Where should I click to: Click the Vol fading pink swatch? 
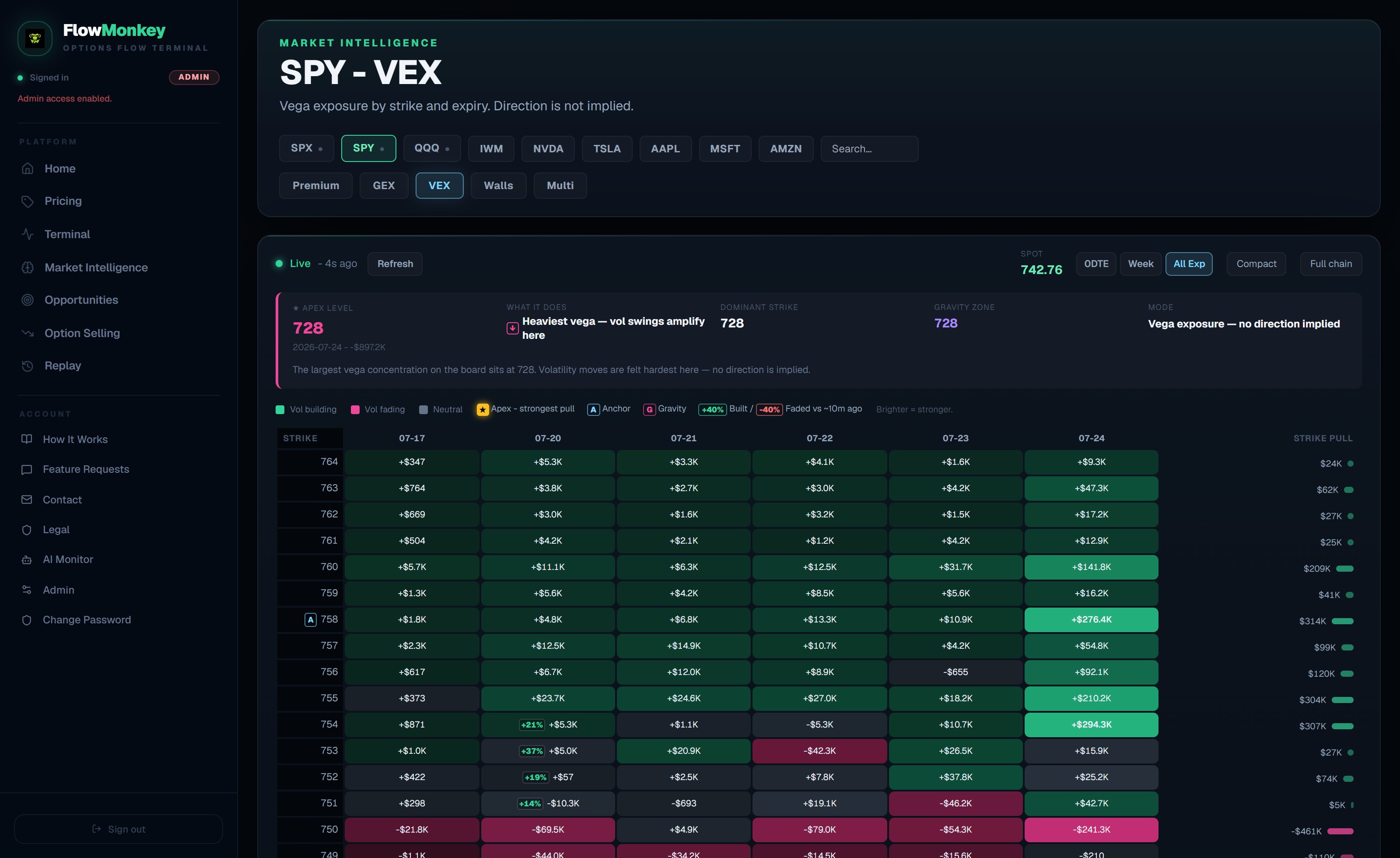pos(355,409)
